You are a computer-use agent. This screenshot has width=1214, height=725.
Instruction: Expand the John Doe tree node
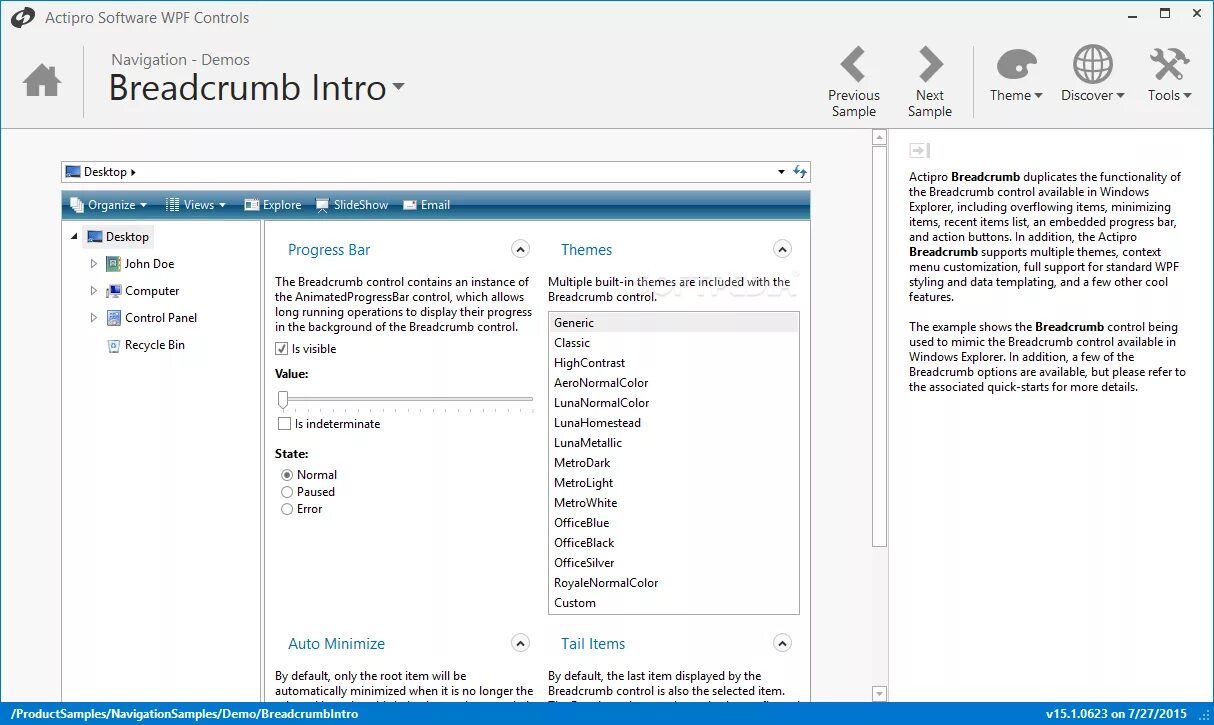click(94, 264)
